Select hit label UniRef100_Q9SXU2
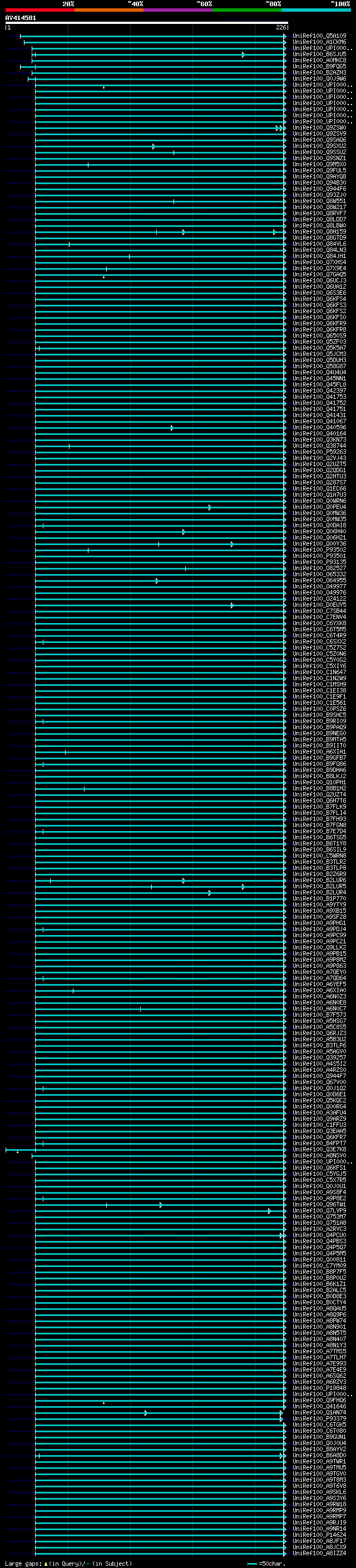The width and height of the screenshot is (356, 1568). [319, 146]
